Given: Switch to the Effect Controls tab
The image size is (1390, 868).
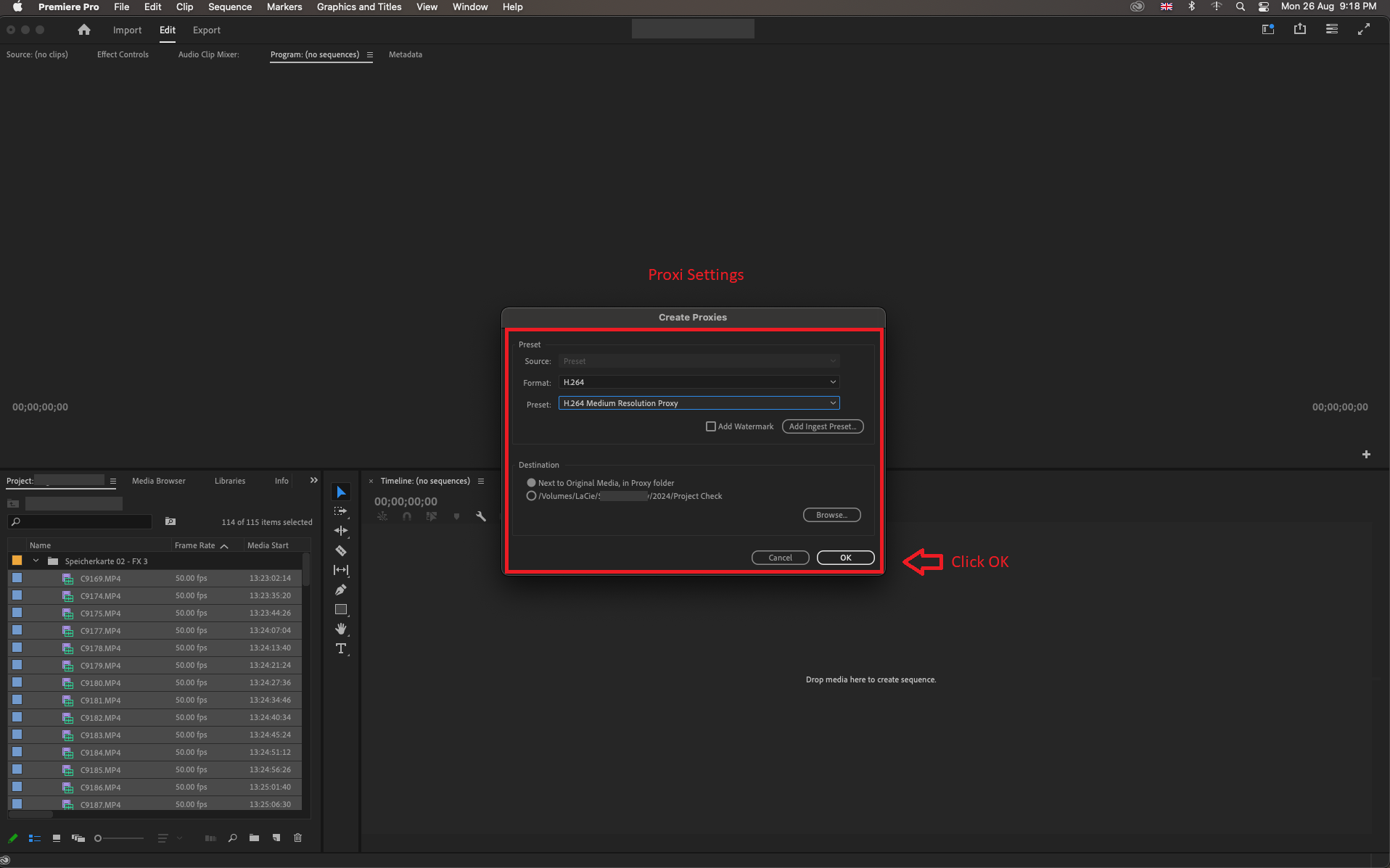Looking at the screenshot, I should [x=123, y=54].
